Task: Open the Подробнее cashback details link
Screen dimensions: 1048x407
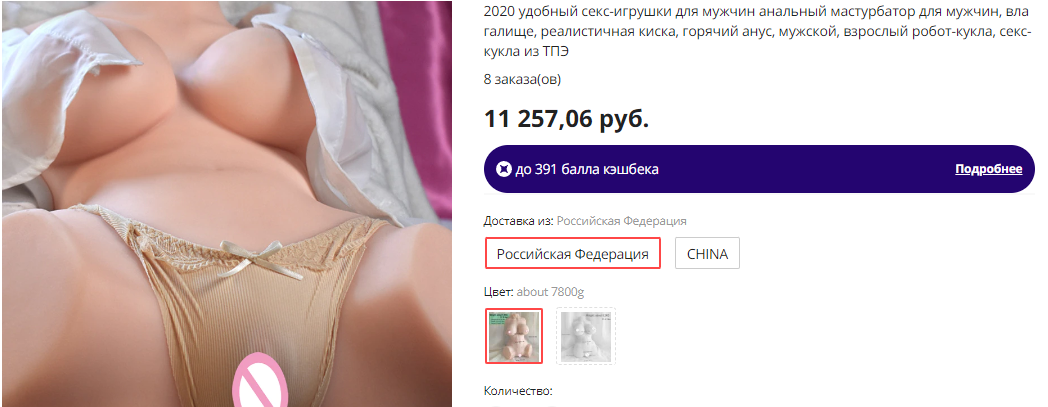Action: point(989,169)
